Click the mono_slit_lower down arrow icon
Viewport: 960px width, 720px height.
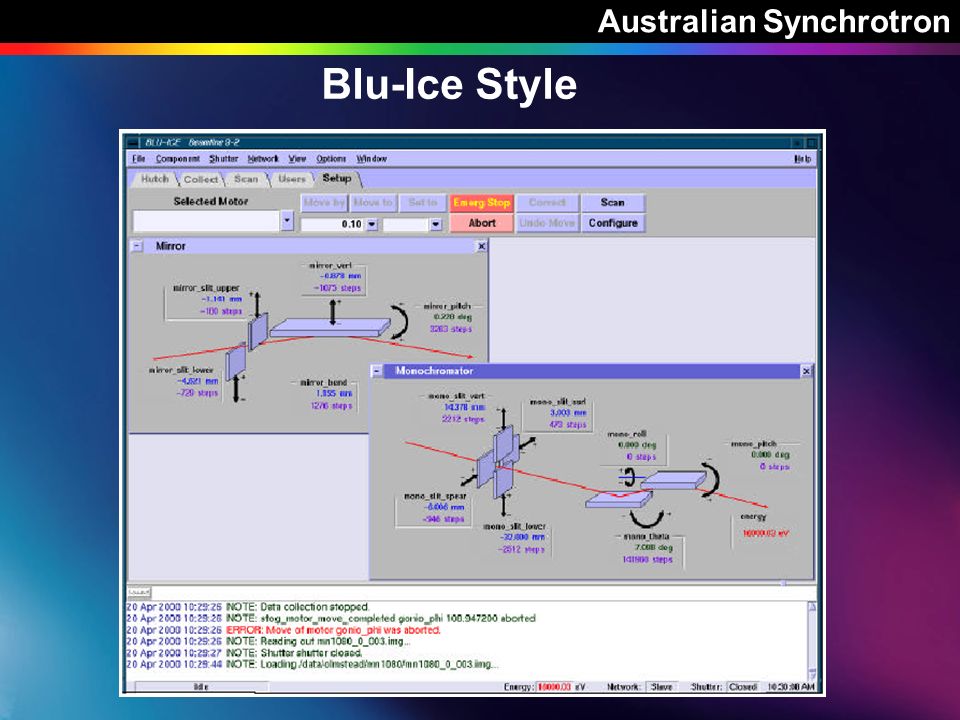(x=504, y=504)
